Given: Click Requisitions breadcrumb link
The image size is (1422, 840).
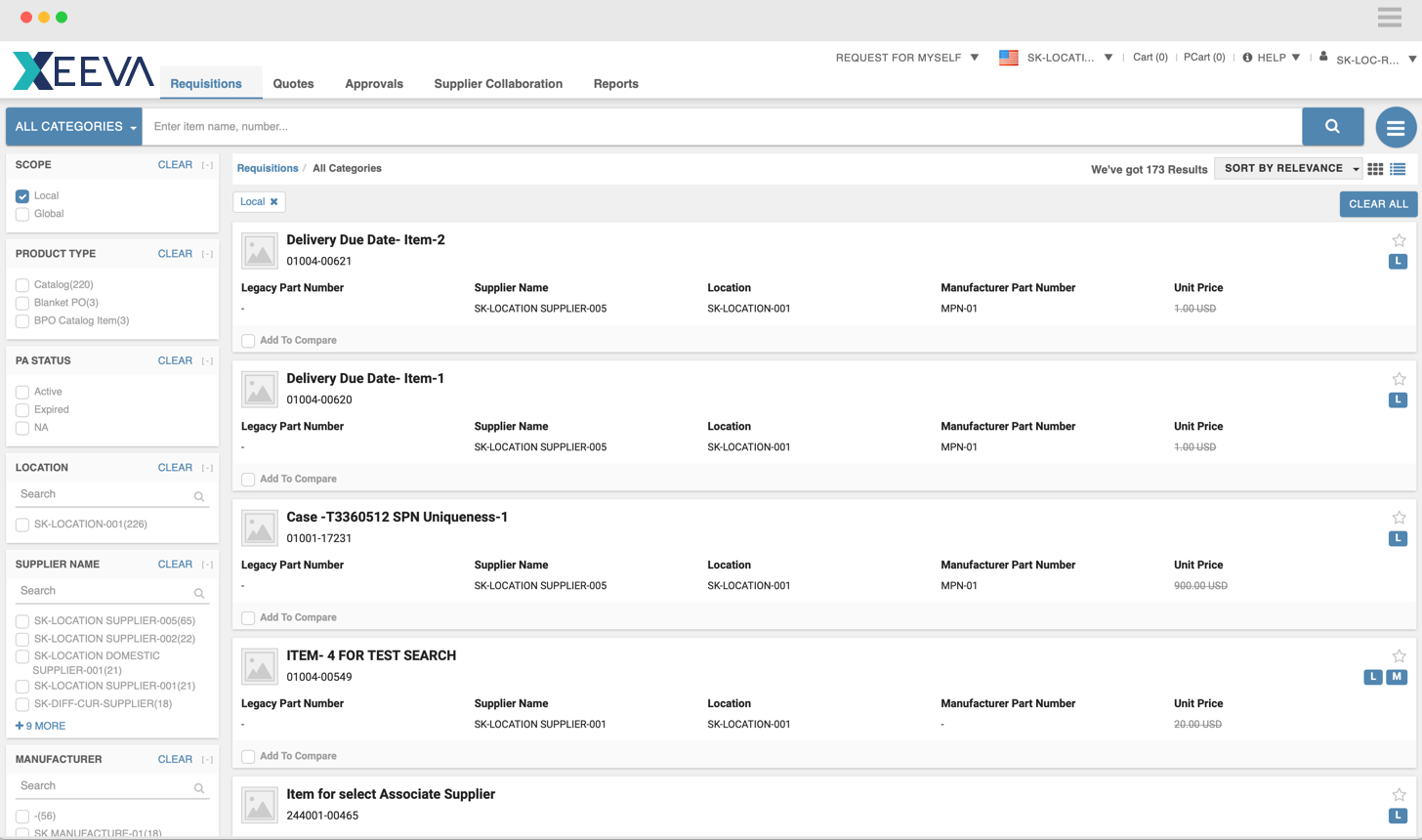Looking at the screenshot, I should [x=268, y=168].
